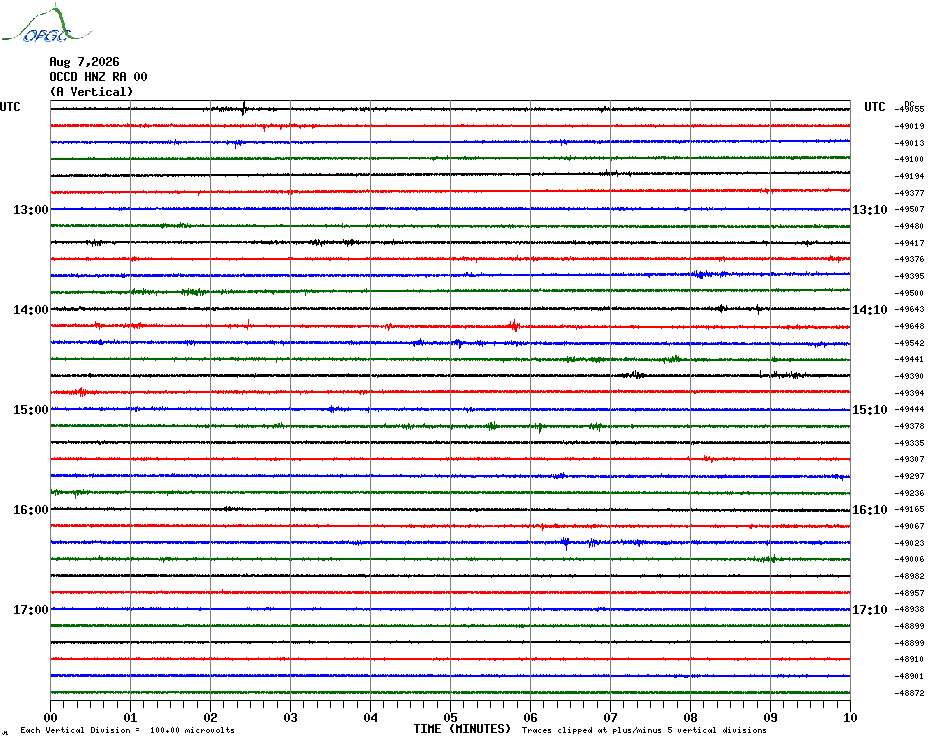Click the DC offset value '-49395'
930x744 pixels.
(x=909, y=276)
